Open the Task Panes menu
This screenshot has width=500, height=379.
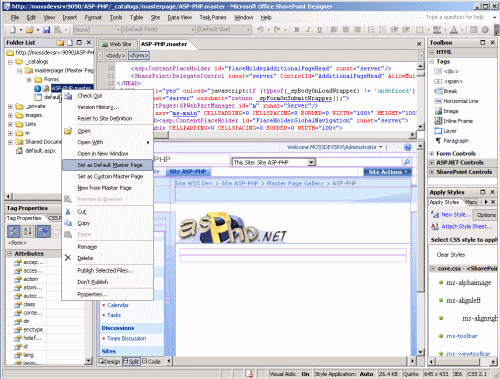click(213, 17)
